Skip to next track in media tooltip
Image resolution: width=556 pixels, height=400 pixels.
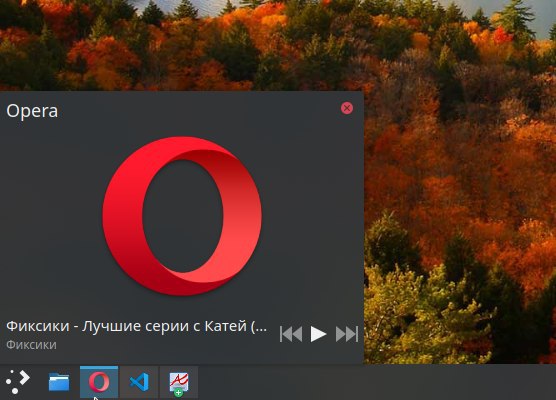tap(347, 334)
